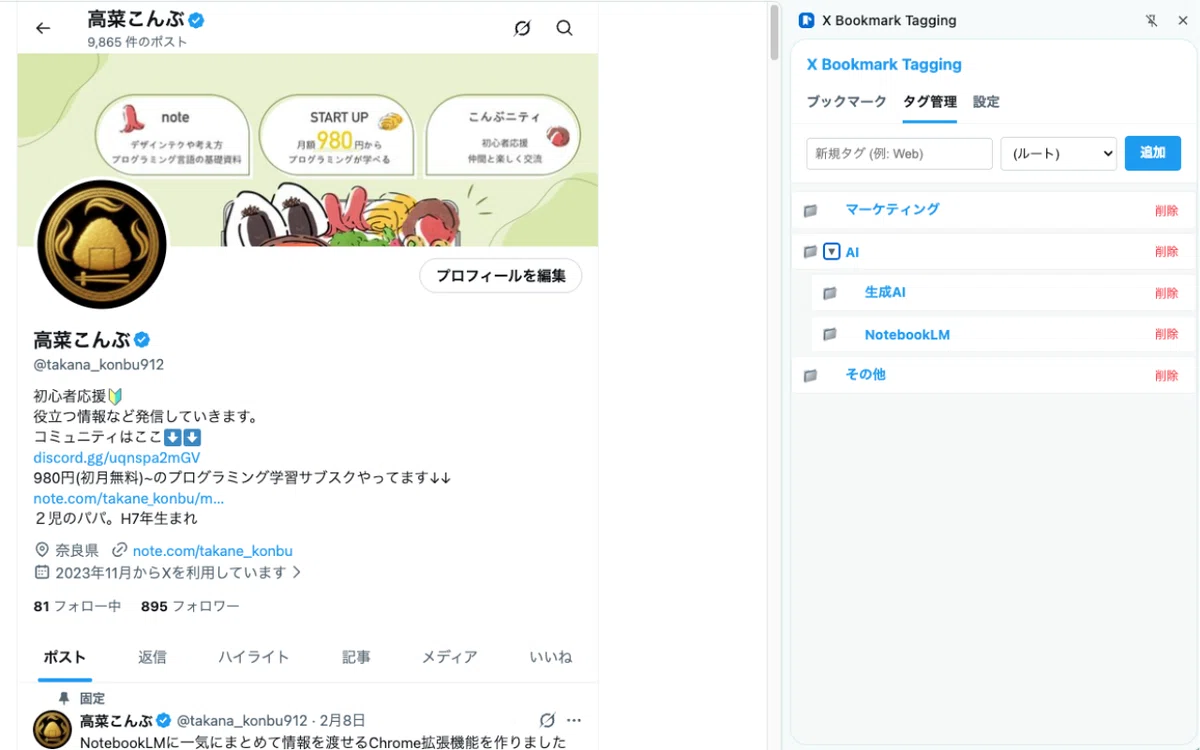The width and height of the screenshot is (1200, 750).
Task: Switch to the ブックマーク tab
Action: pos(847,102)
